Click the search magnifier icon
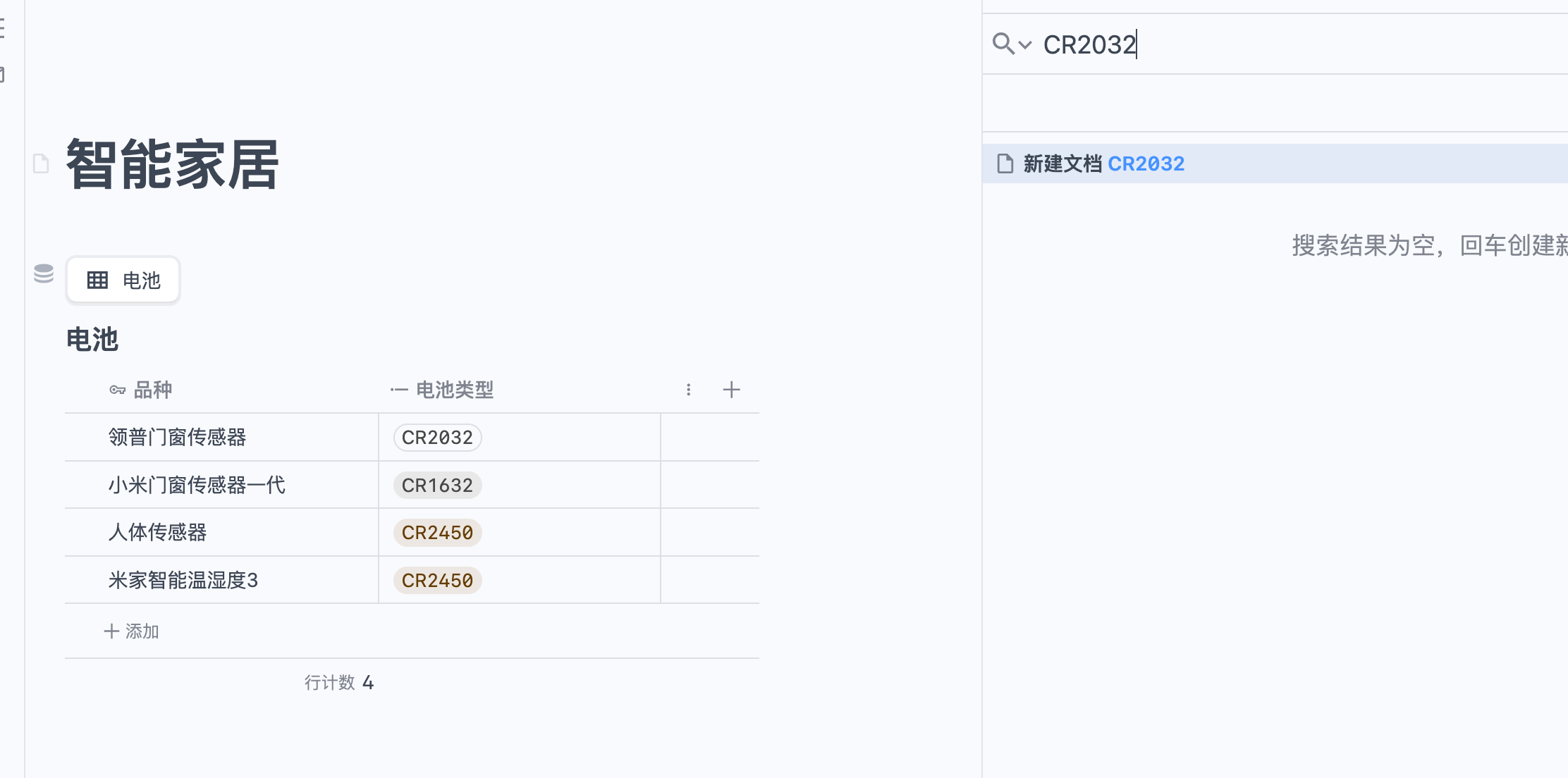 pos(1002,44)
